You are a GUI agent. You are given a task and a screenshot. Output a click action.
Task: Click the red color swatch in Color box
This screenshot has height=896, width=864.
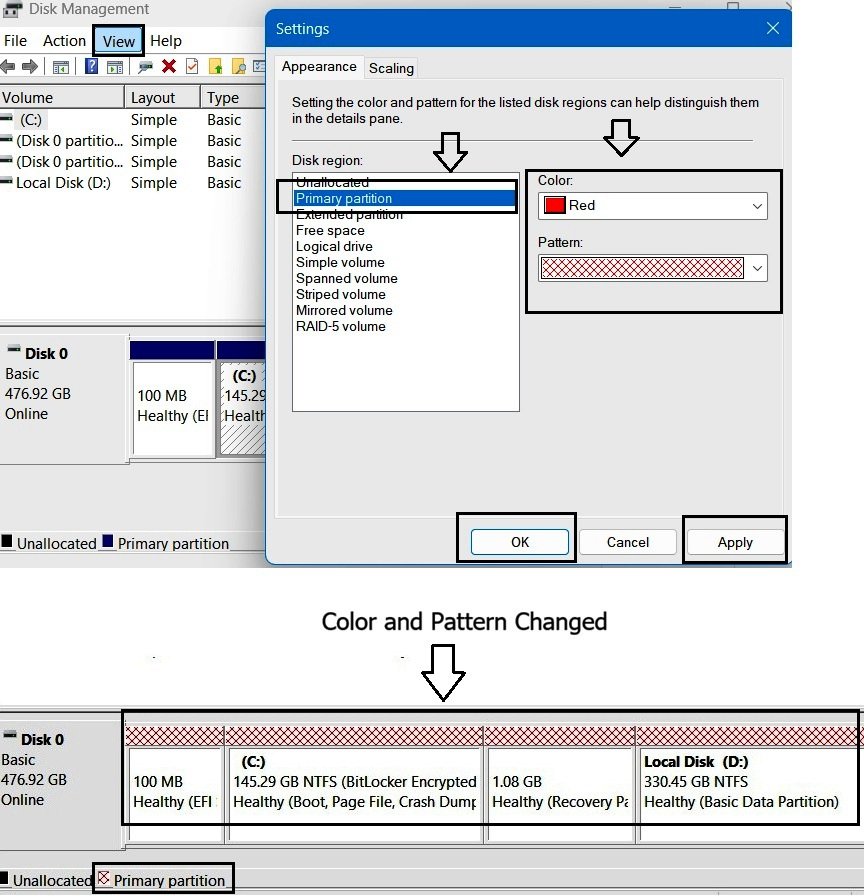click(x=554, y=205)
